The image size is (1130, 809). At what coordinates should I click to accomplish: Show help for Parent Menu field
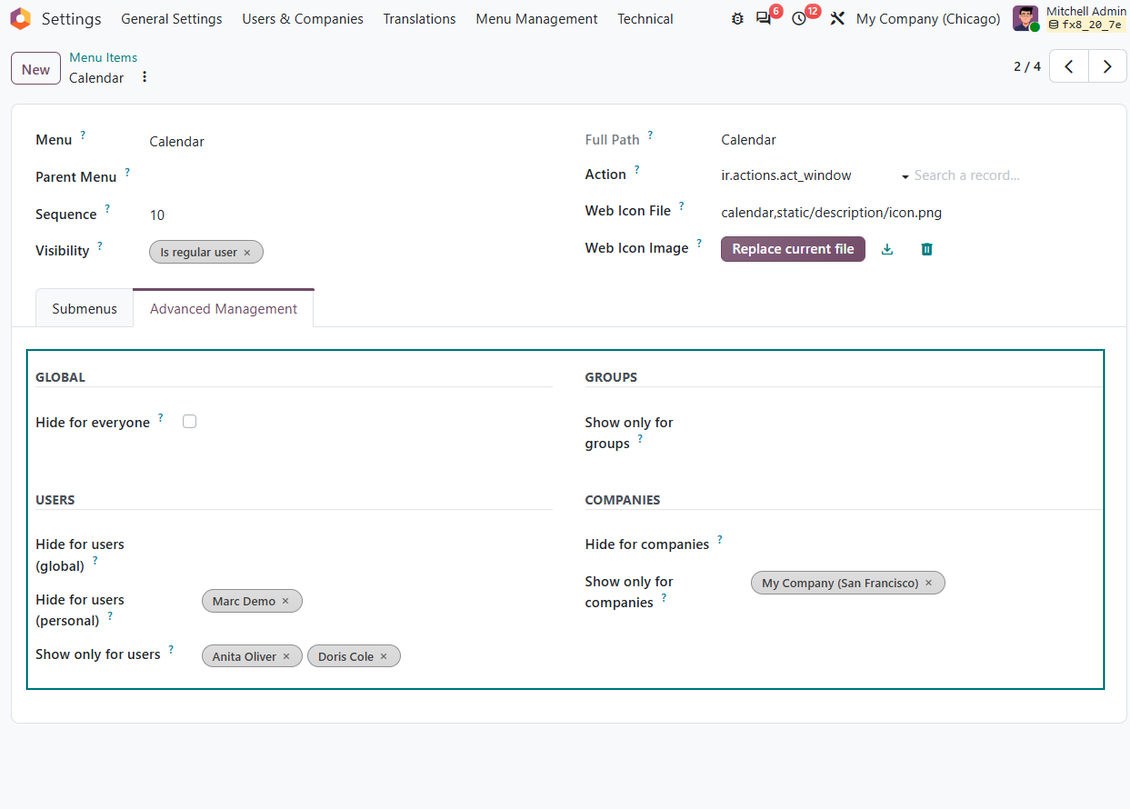(x=128, y=172)
